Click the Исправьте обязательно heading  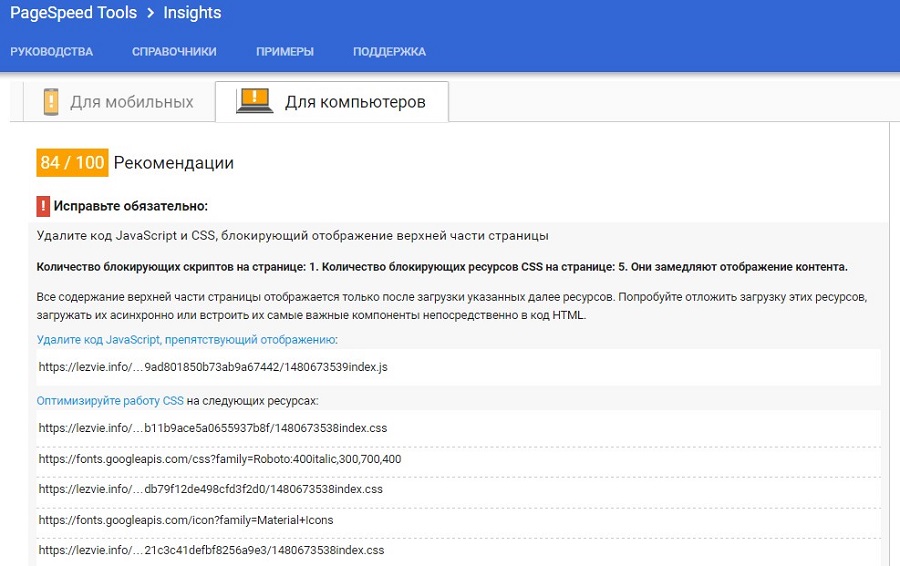click(130, 206)
